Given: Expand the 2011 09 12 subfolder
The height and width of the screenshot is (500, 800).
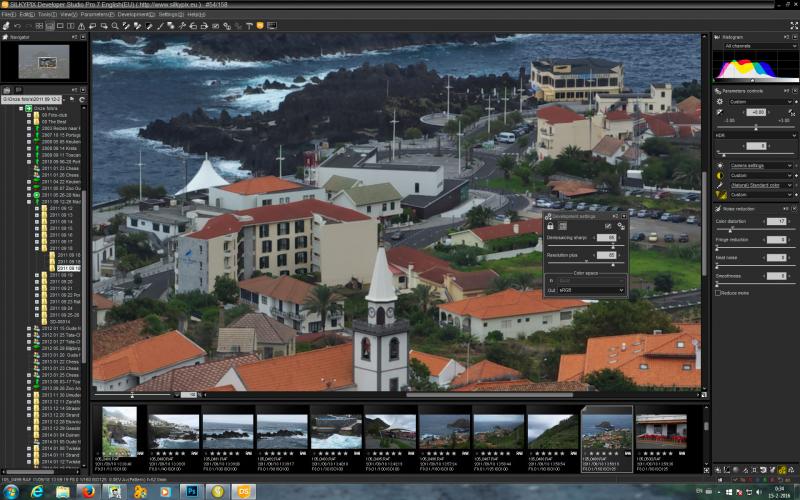Looking at the screenshot, I should (37, 208).
